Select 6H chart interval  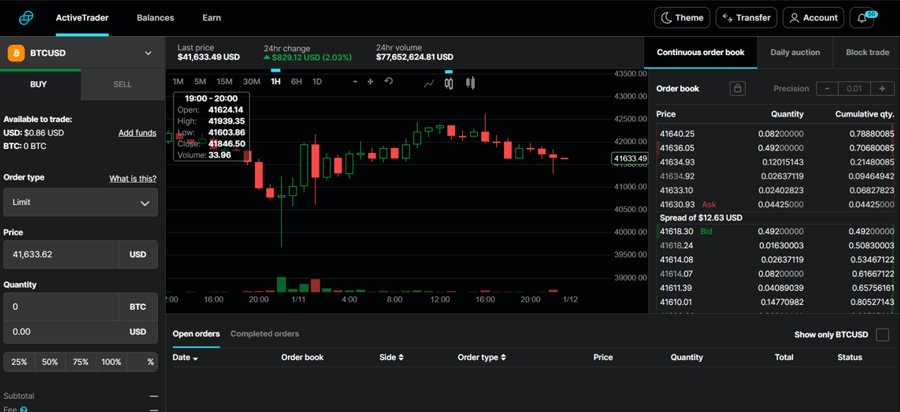[x=296, y=81]
